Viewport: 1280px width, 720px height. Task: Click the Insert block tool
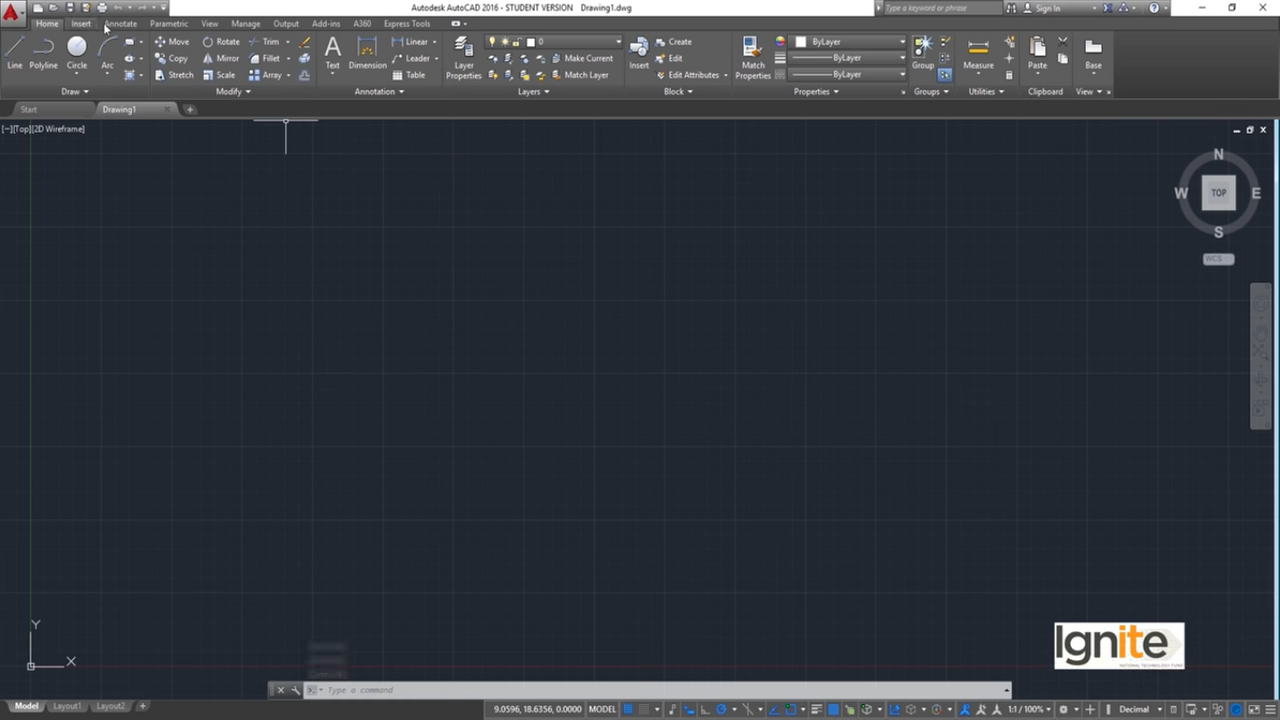639,53
